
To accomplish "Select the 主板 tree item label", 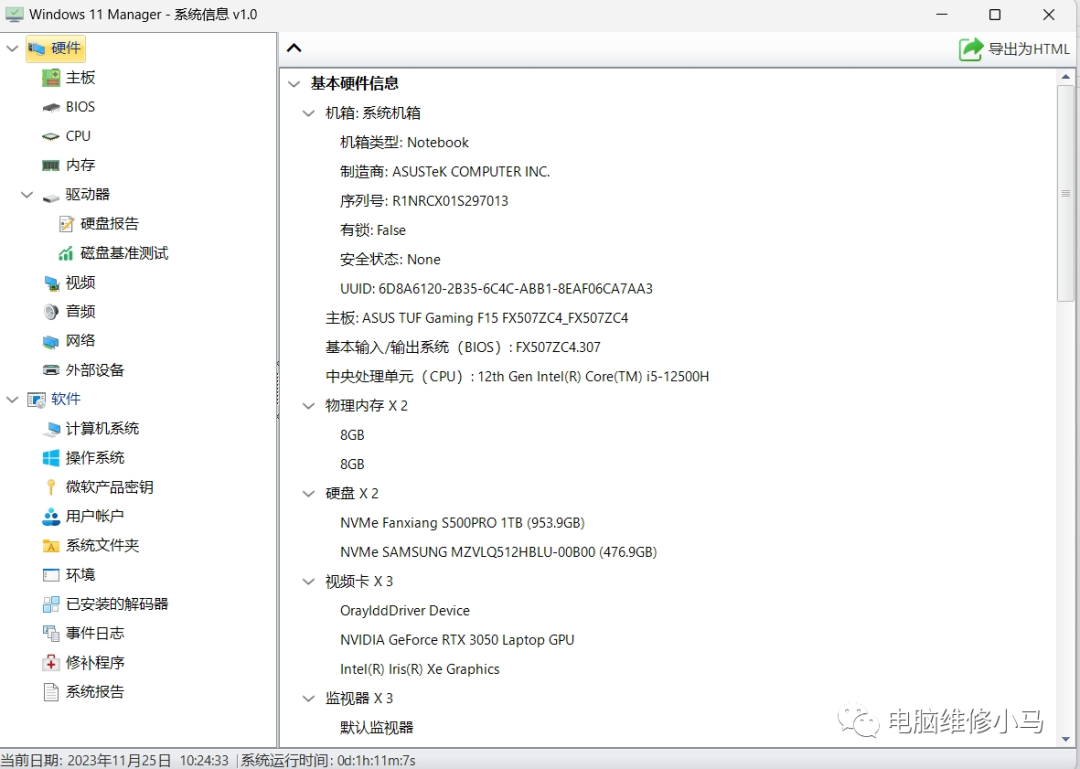I will click(x=81, y=78).
